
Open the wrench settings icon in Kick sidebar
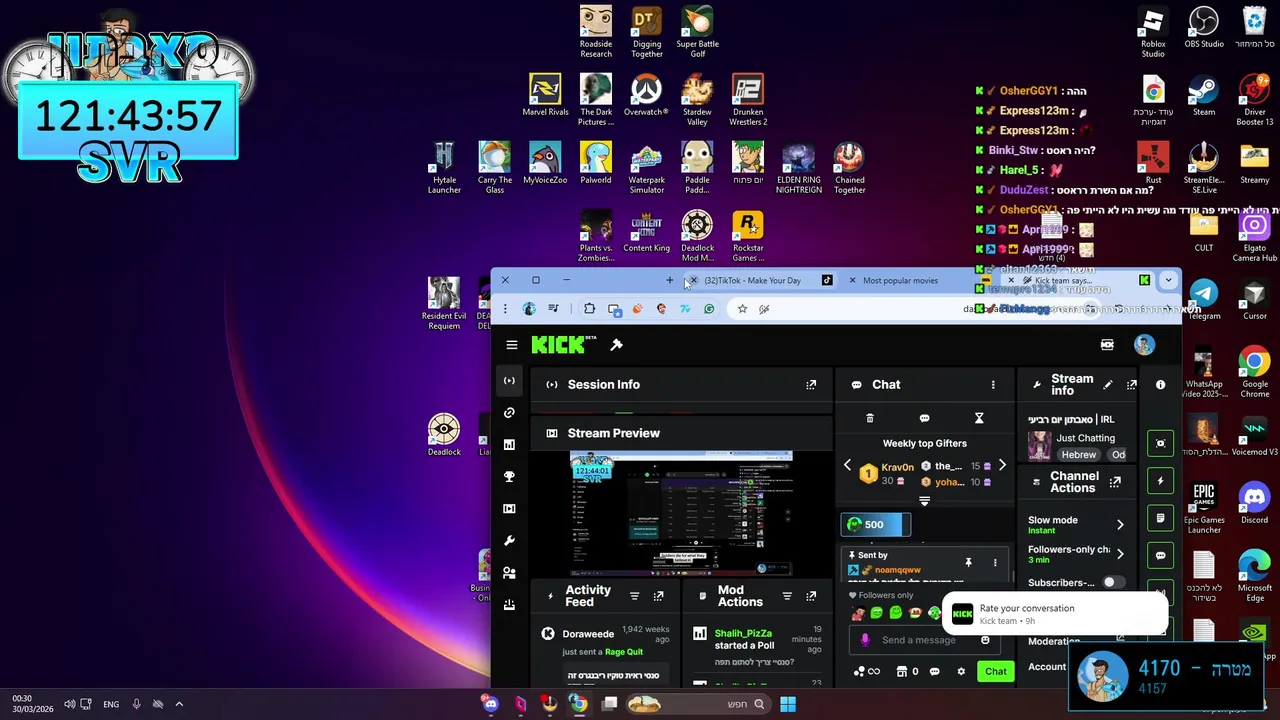pos(509,540)
